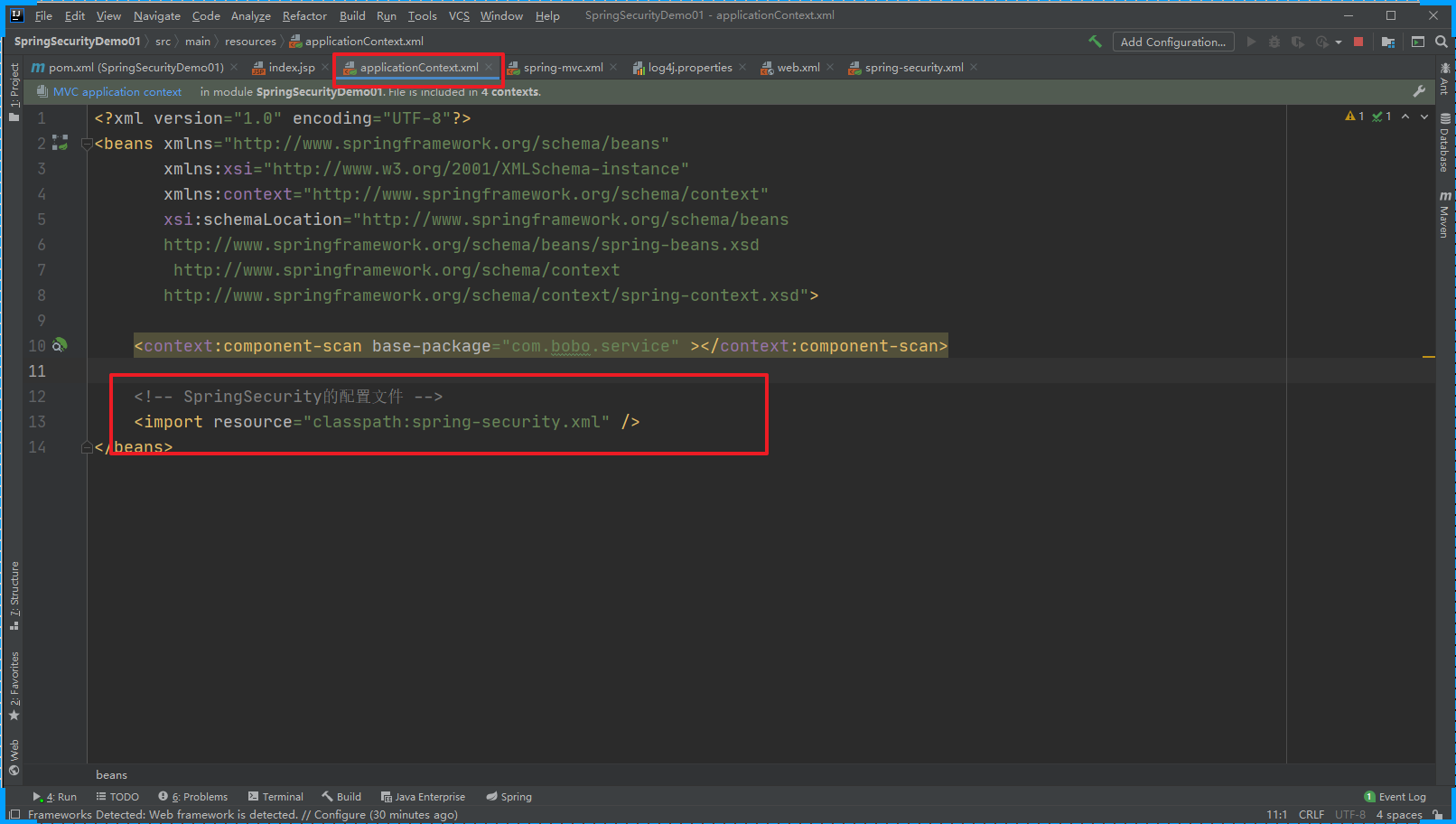Open the Navigate menu
Image resolution: width=1456 pixels, height=824 pixels.
[157, 15]
